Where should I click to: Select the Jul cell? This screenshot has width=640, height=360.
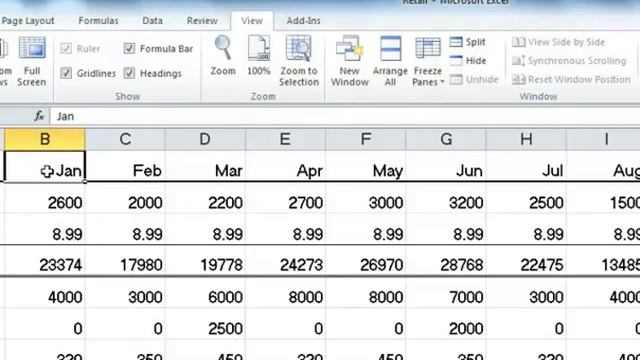click(526, 166)
